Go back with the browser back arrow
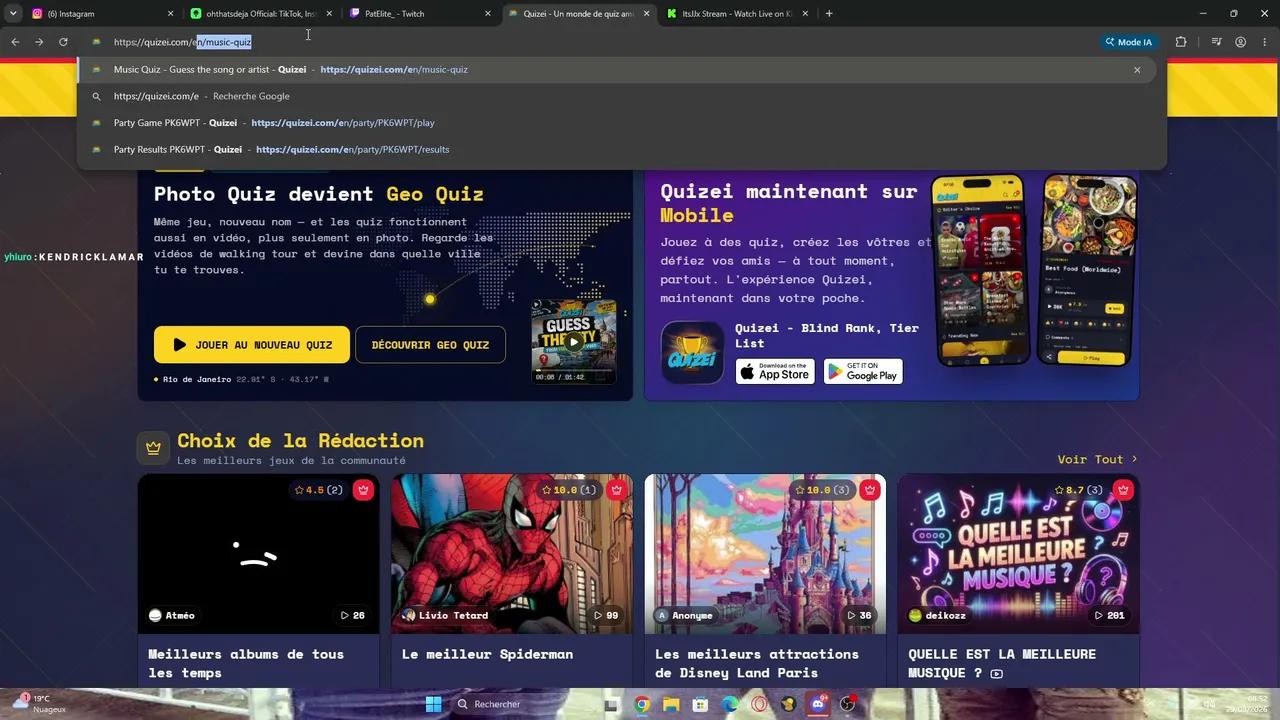1280x720 pixels. coord(15,42)
